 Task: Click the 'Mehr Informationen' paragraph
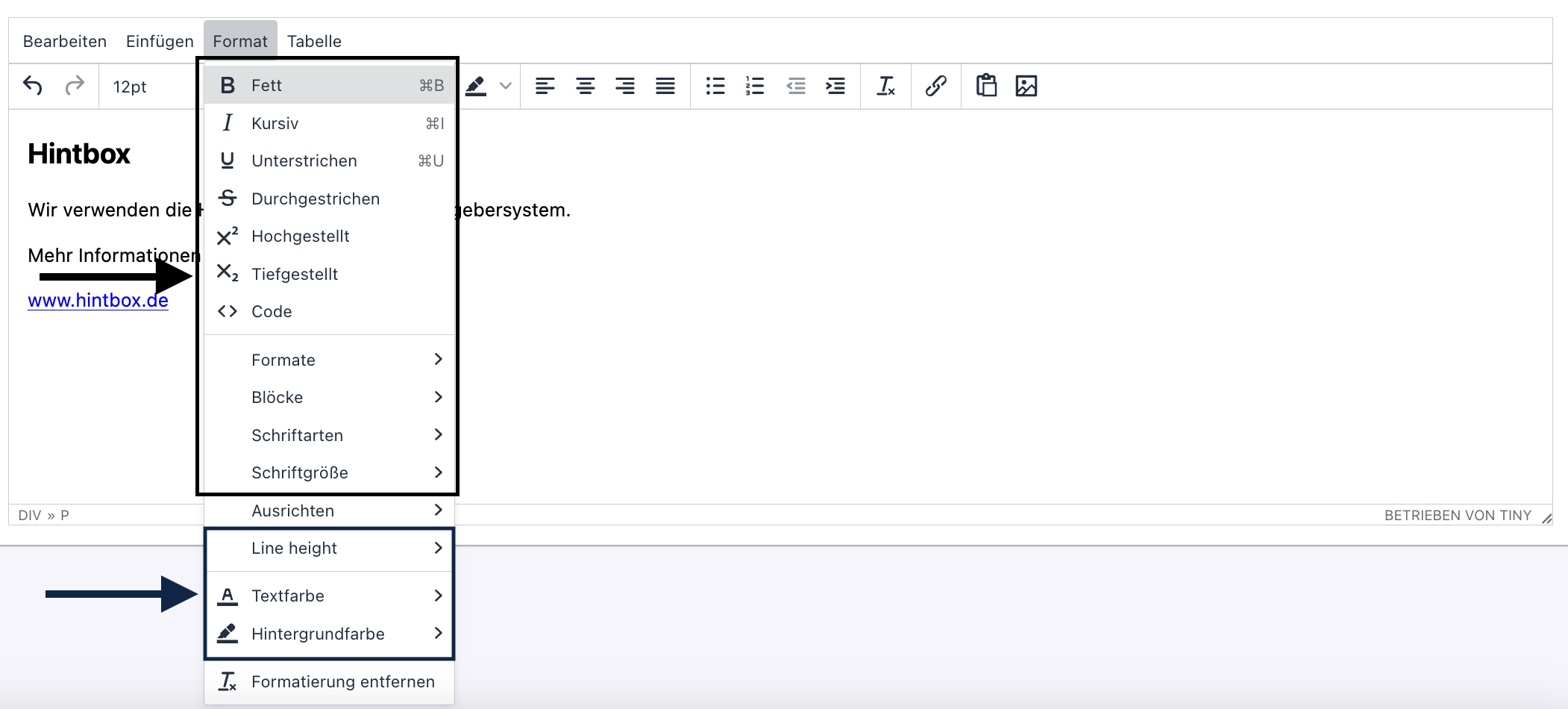click(114, 255)
